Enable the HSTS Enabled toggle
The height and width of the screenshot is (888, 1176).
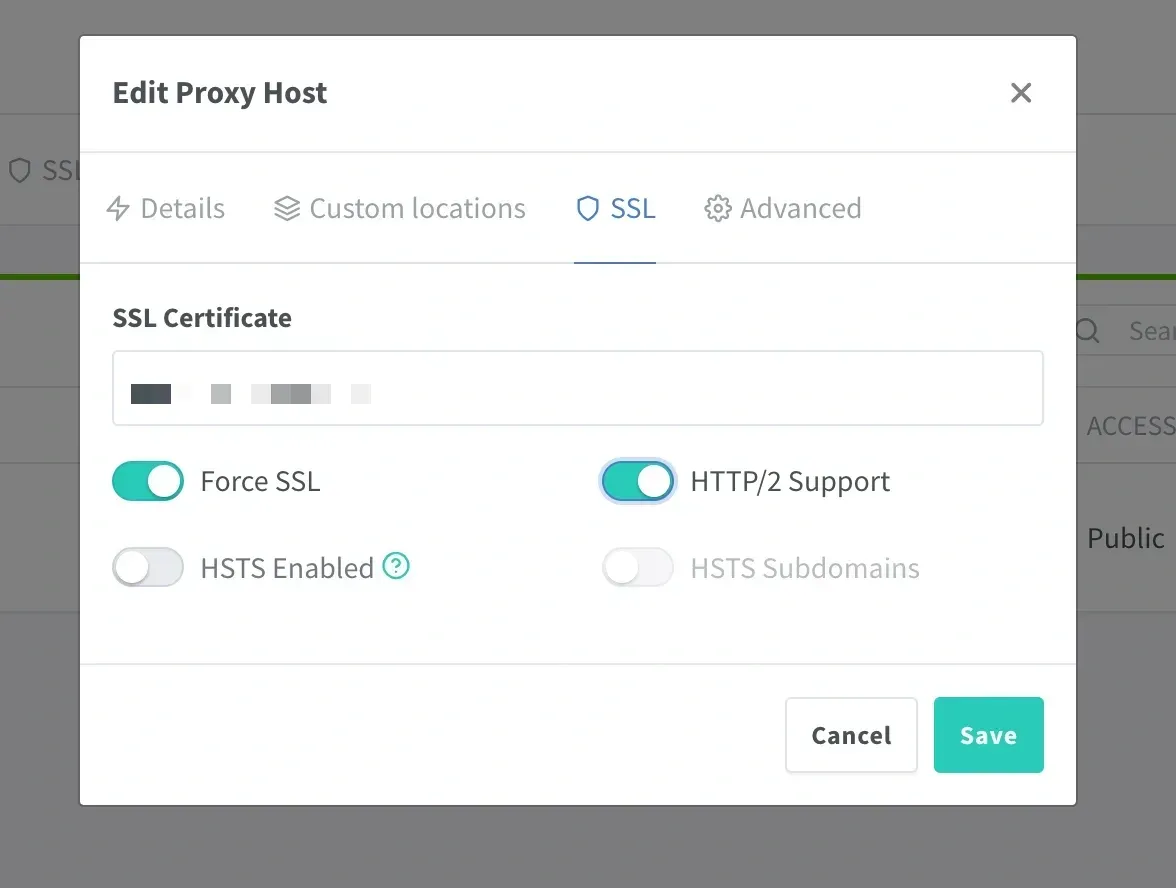click(x=148, y=568)
